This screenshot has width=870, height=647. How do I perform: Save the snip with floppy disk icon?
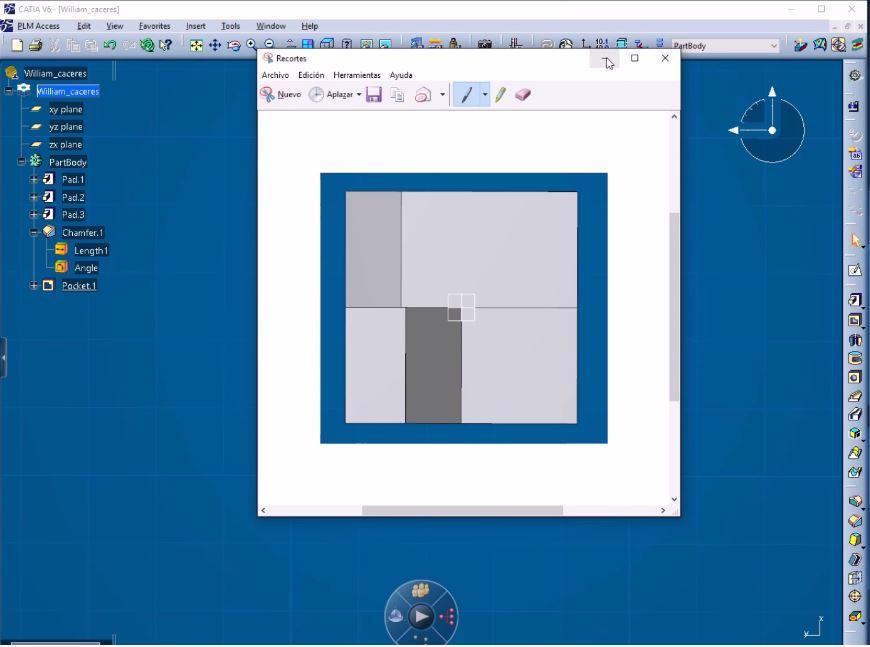click(x=374, y=95)
